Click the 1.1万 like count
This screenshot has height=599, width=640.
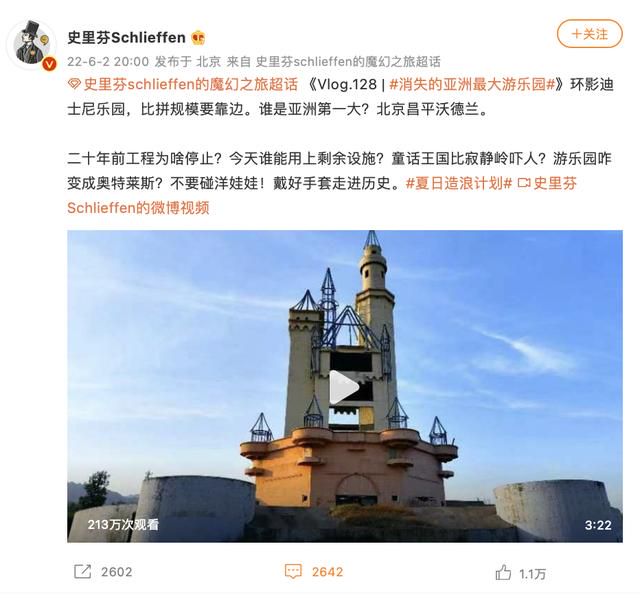tap(532, 574)
